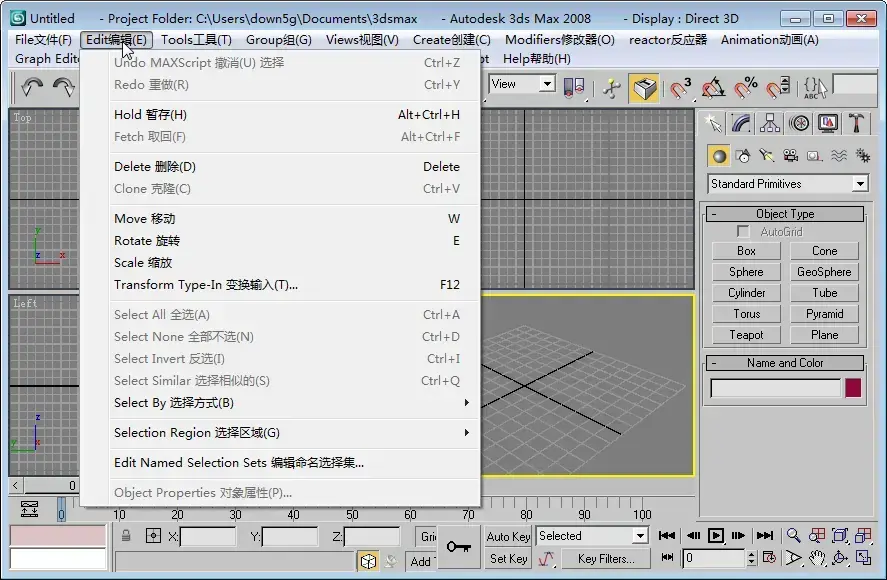Collapse the Name and Color rollout

pyautogui.click(x=785, y=363)
